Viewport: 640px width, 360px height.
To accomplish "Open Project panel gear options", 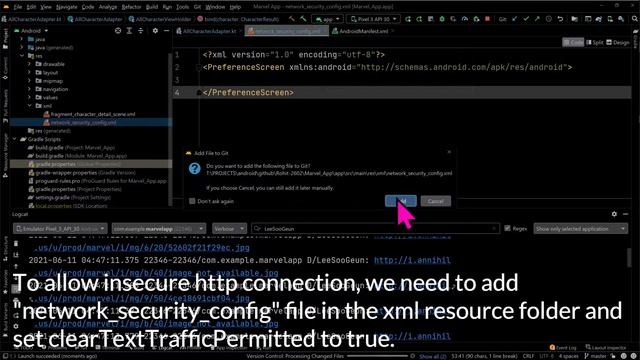I will coord(155,31).
